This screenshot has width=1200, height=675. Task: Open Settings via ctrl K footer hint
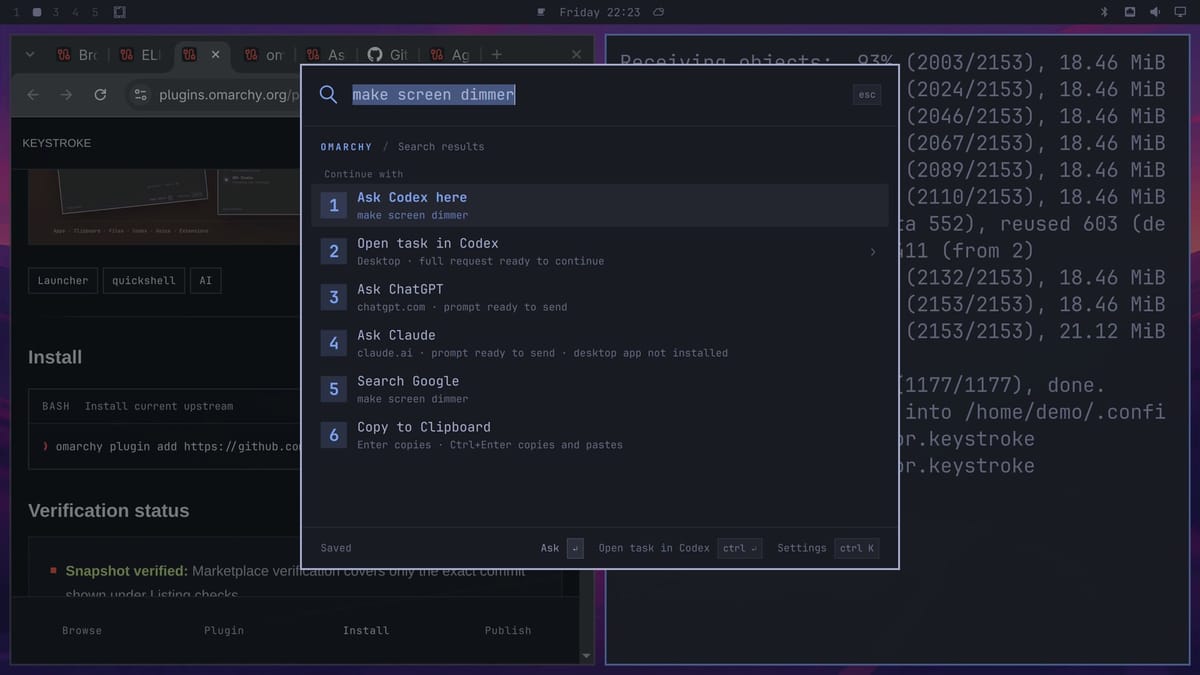[828, 548]
